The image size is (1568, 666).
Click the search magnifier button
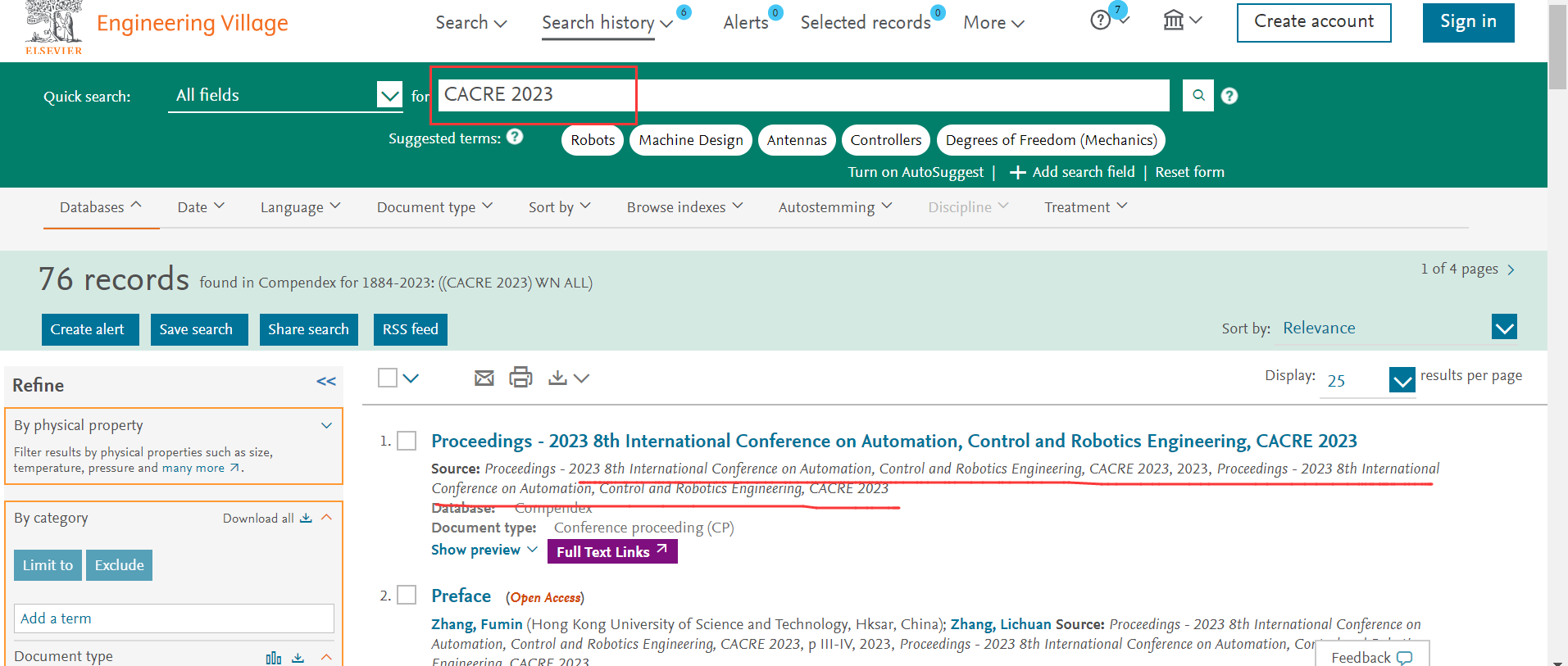coord(1198,95)
